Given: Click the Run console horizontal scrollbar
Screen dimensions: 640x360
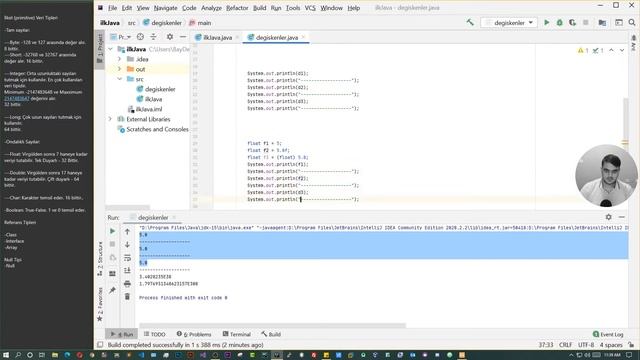Looking at the screenshot, I should coord(273,325).
